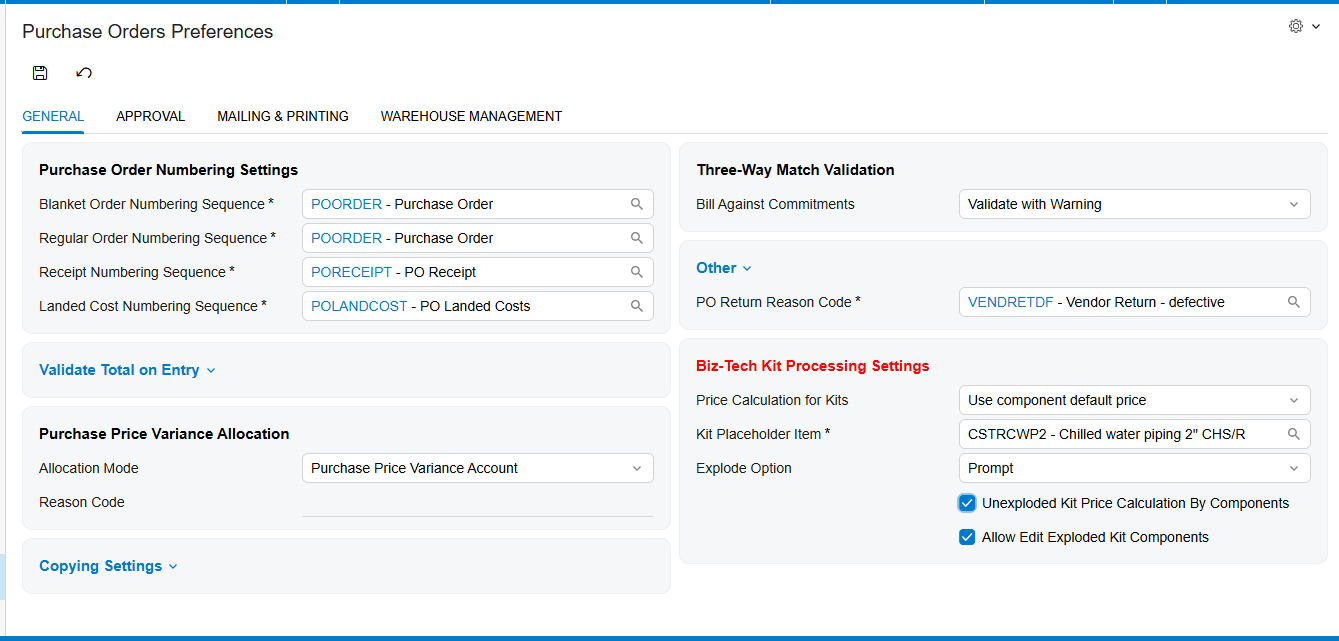Open the Bill Against Commitments dropdown
This screenshot has height=641, width=1339.
pyautogui.click(x=1134, y=204)
